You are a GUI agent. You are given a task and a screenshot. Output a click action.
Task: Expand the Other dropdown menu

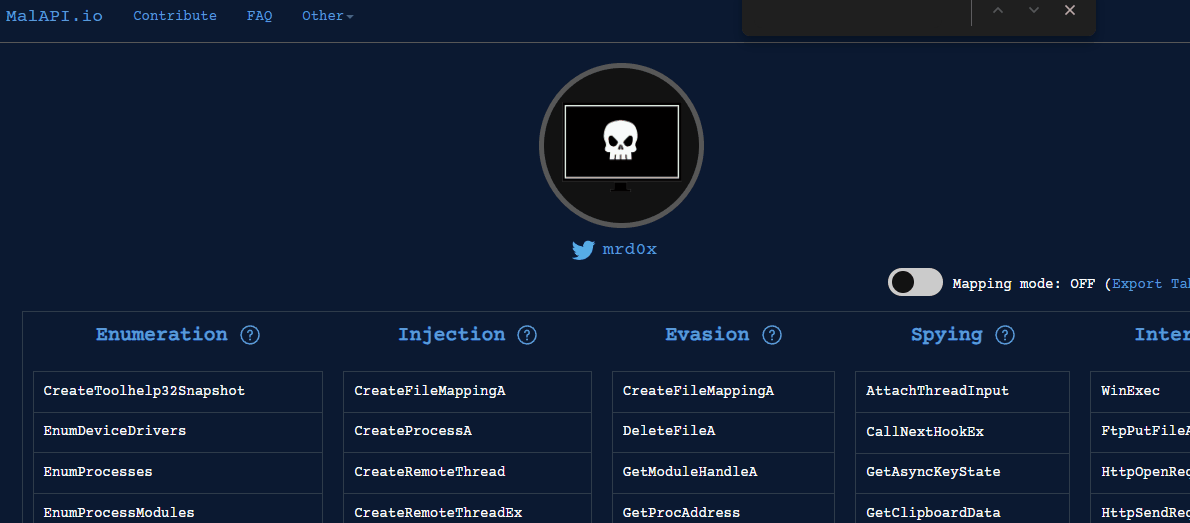coord(327,16)
